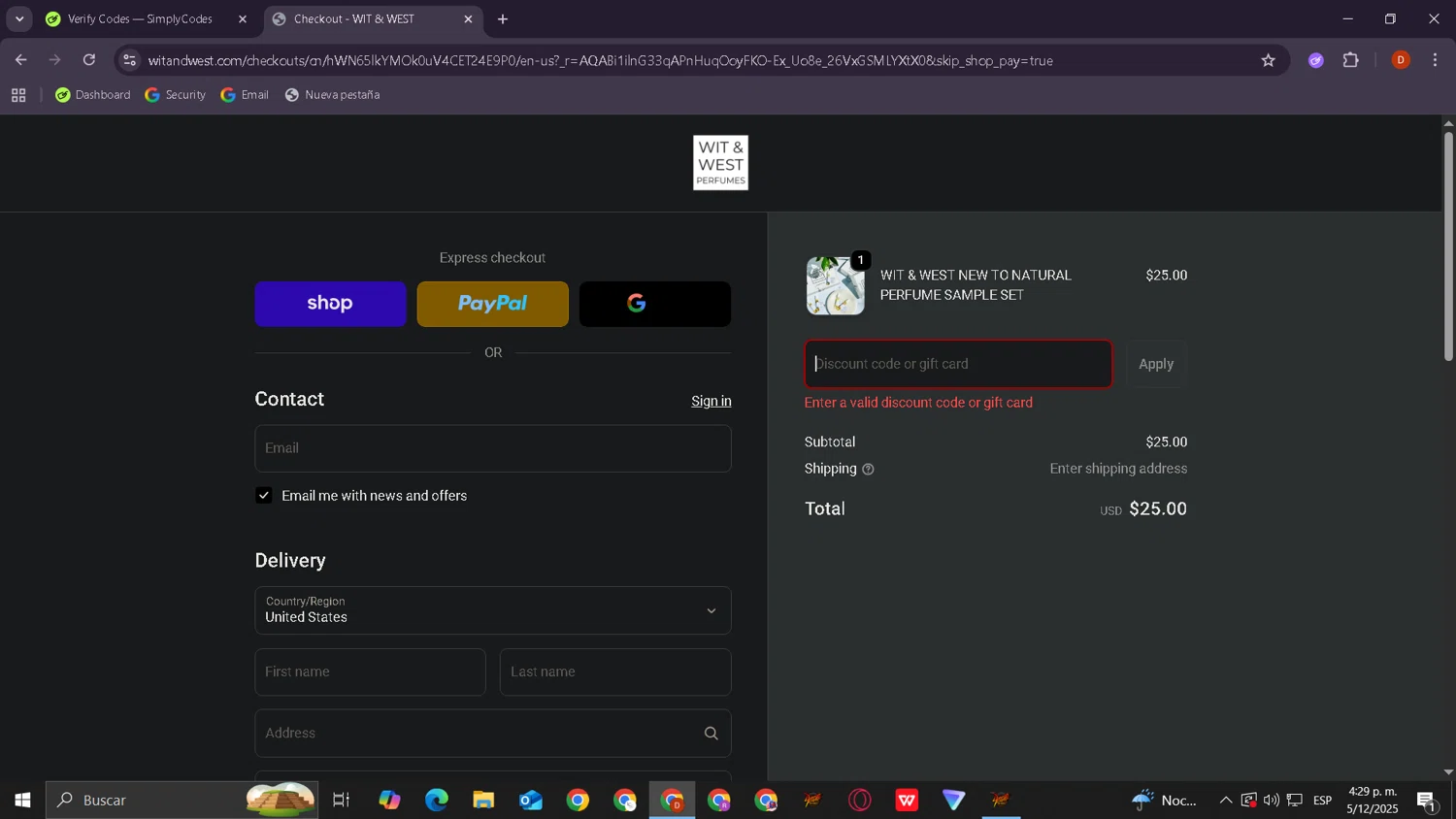
Task: Open the Chrome extensions puzzle icon
Action: point(1351,60)
